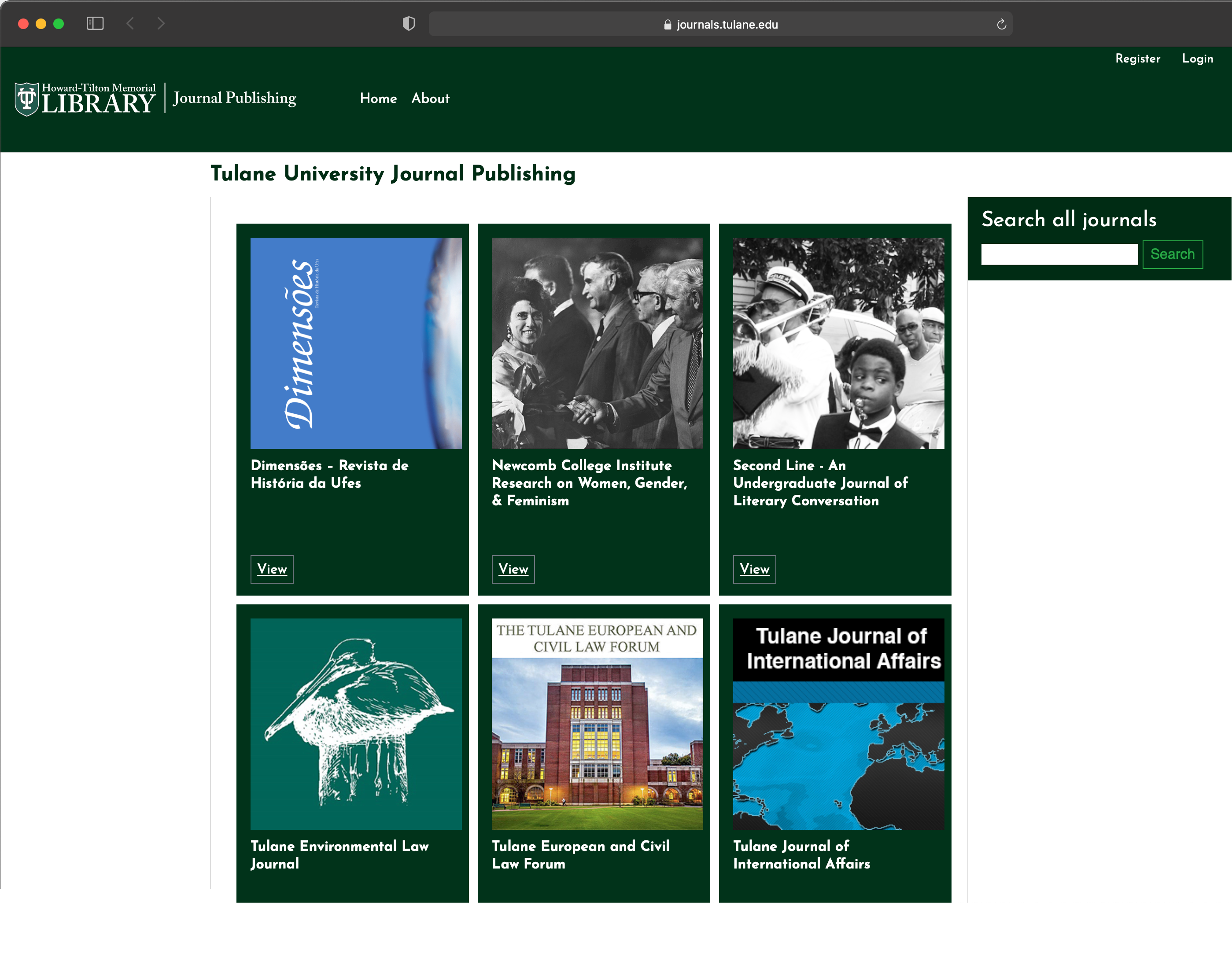This screenshot has width=1232, height=968.
Task: Click the Login link
Action: point(1197,59)
